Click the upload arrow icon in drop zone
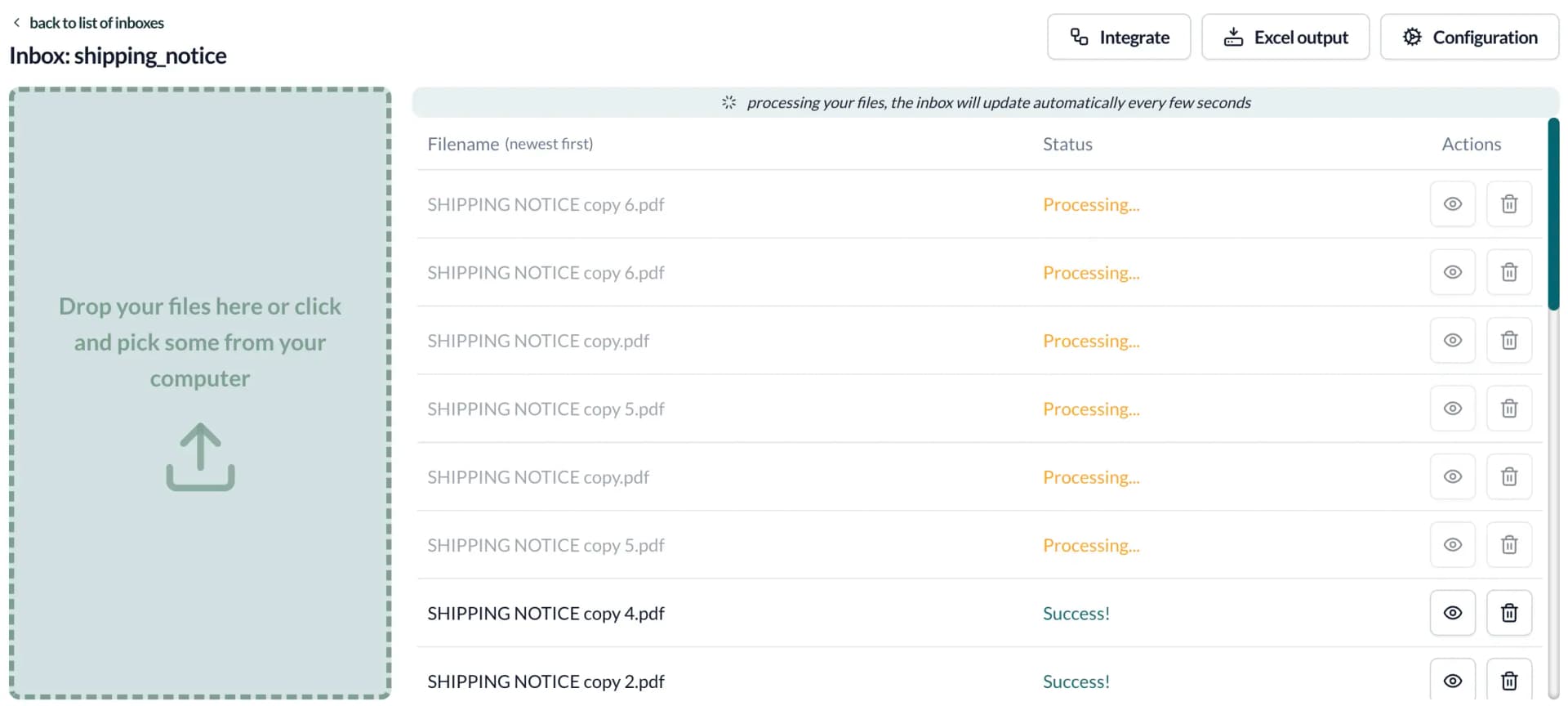Image resolution: width=1568 pixels, height=706 pixels. 200,457
